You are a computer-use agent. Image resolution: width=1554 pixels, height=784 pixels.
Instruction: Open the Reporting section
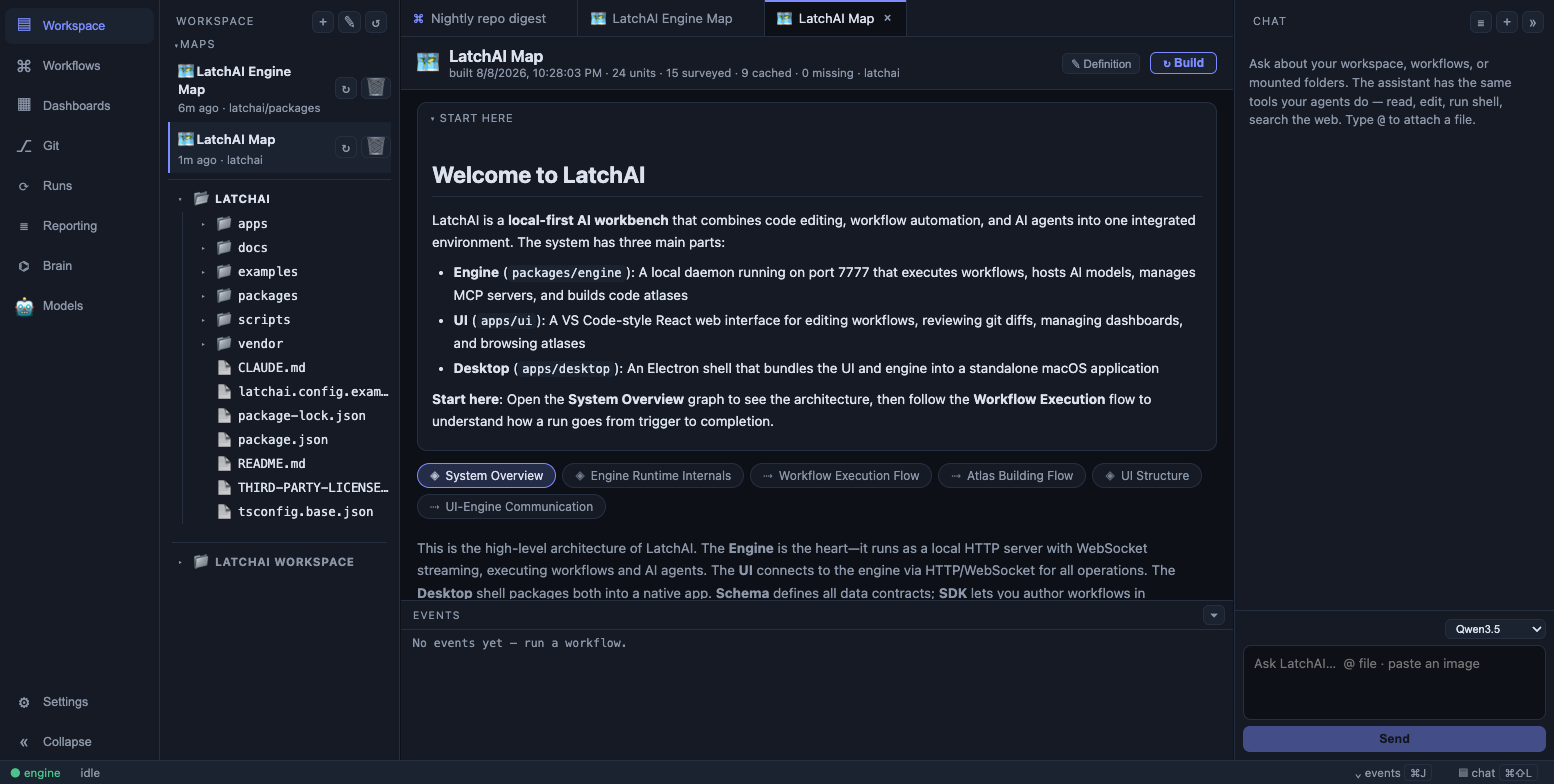click(x=79, y=225)
